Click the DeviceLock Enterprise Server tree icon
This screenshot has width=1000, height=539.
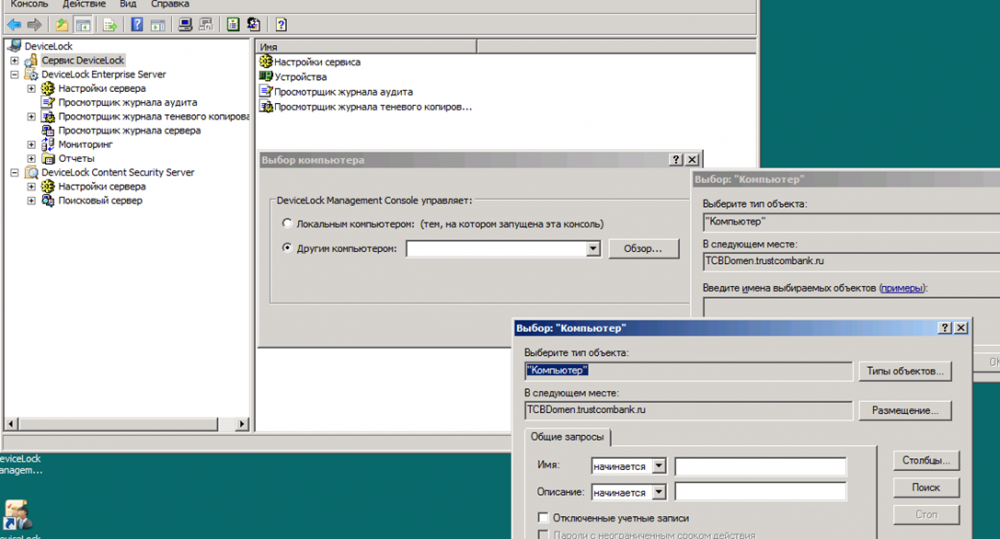pos(31,75)
